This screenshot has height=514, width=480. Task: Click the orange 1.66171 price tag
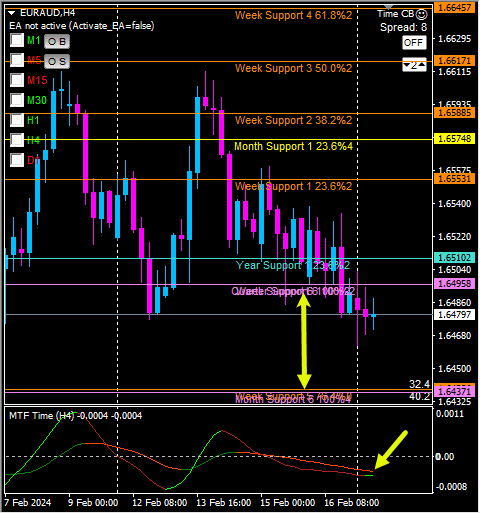454,61
